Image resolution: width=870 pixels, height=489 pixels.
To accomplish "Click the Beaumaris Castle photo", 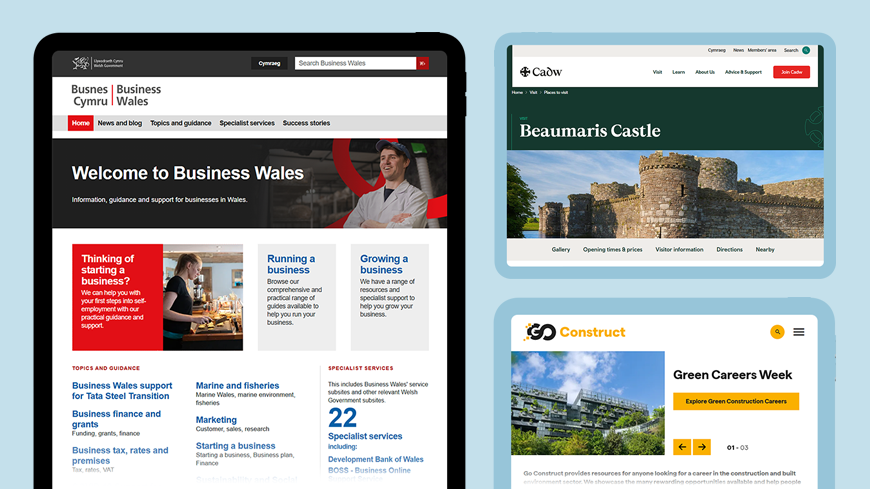I will 665,194.
